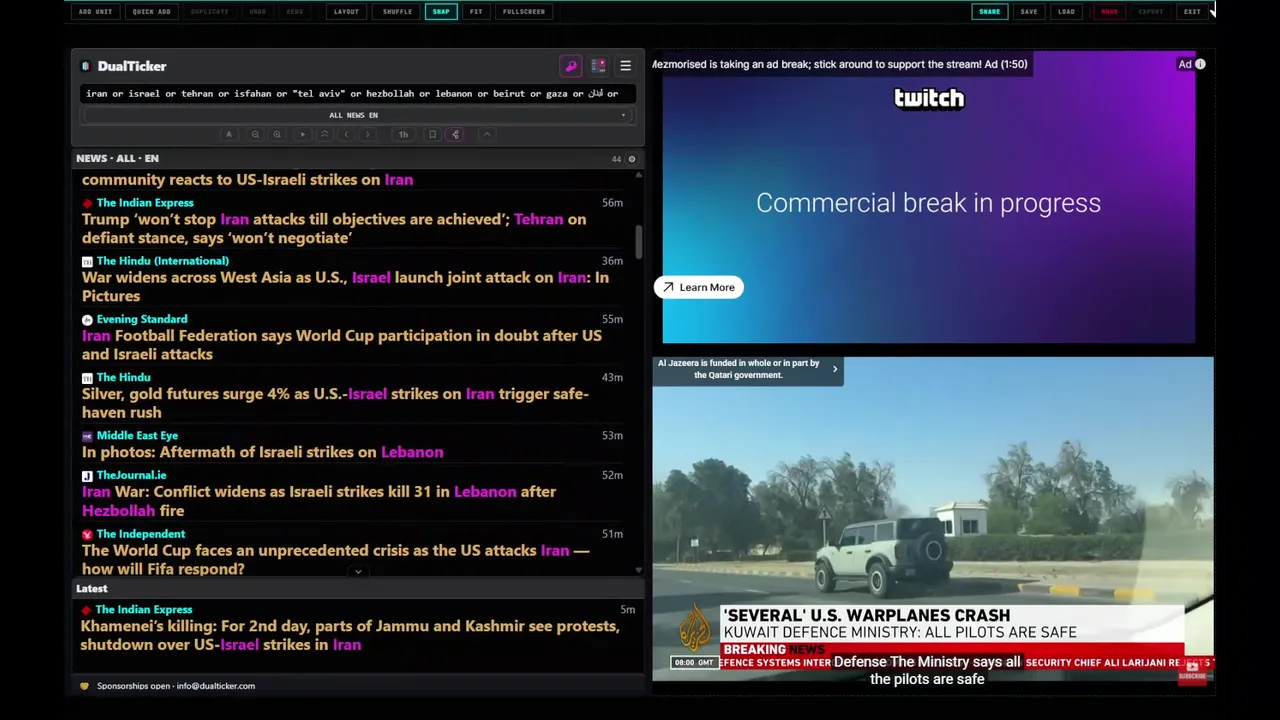Screen dimensions: 1280x720
Task: Click scroll-up arrow at news list top
Action: coord(638,175)
